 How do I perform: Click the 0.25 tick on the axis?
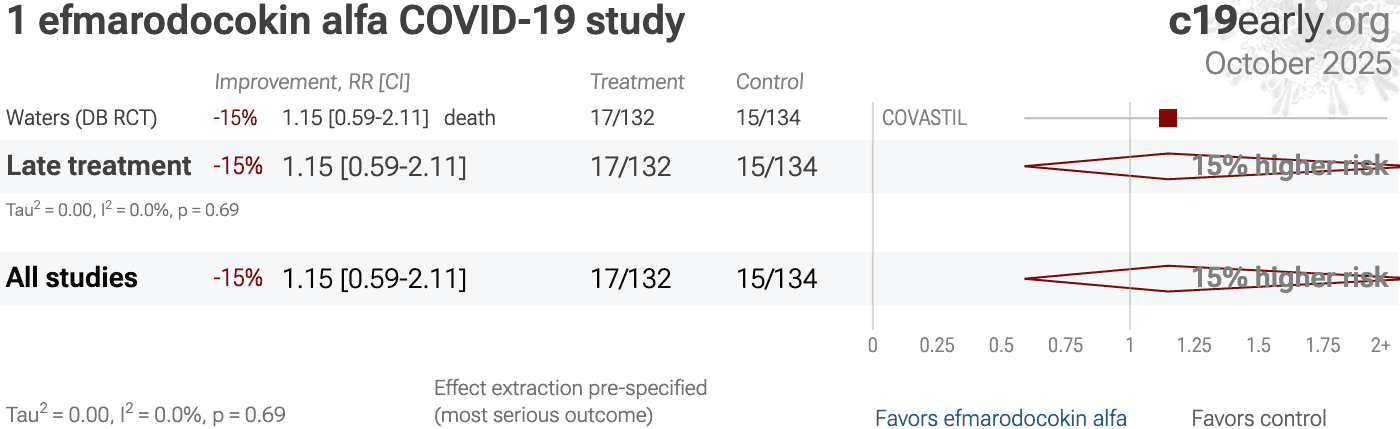click(937, 346)
